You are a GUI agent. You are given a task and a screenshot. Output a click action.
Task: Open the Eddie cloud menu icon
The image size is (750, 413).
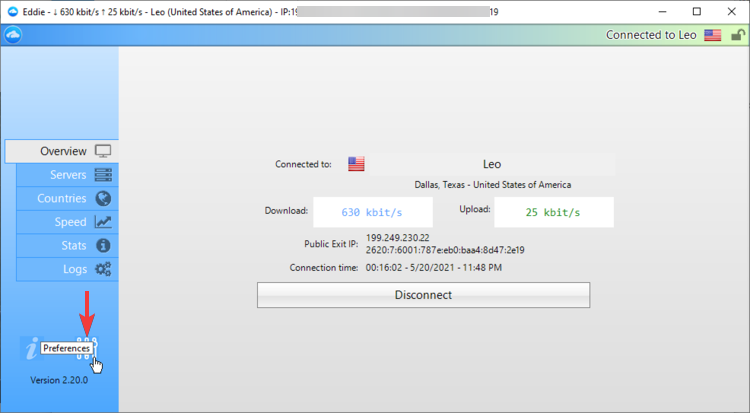tap(13, 35)
